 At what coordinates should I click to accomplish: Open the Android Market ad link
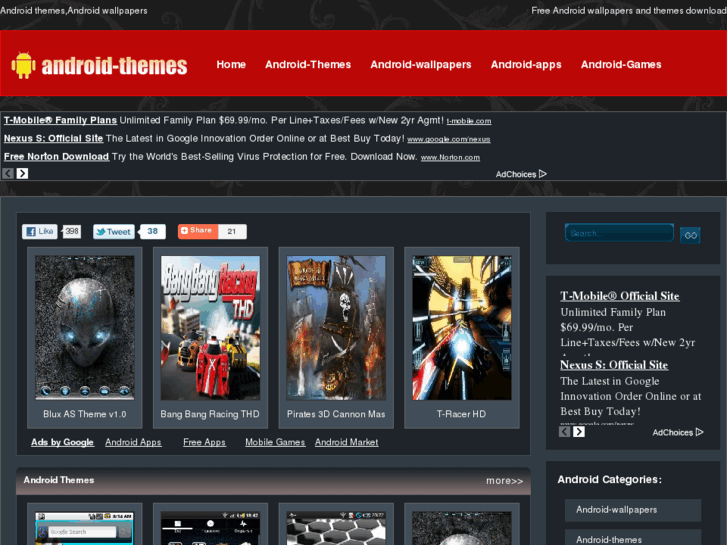(347, 442)
